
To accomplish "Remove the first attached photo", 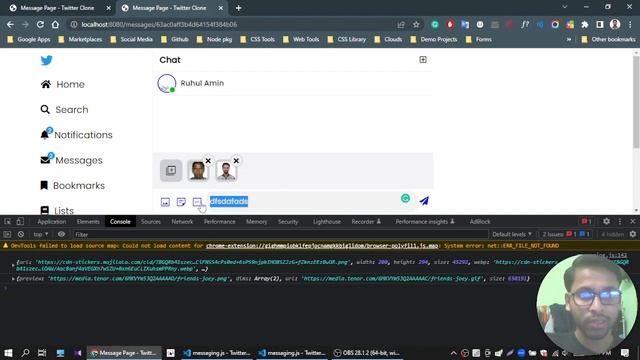I will 208,161.
